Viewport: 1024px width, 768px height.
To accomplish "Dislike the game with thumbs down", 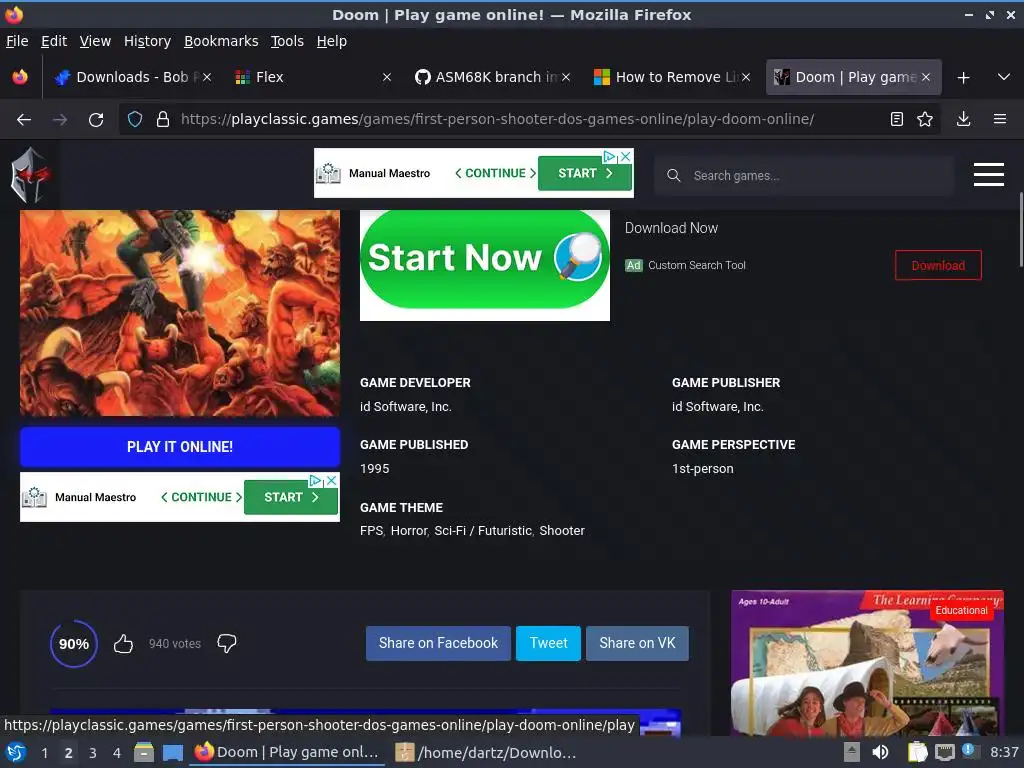I will tap(227, 643).
